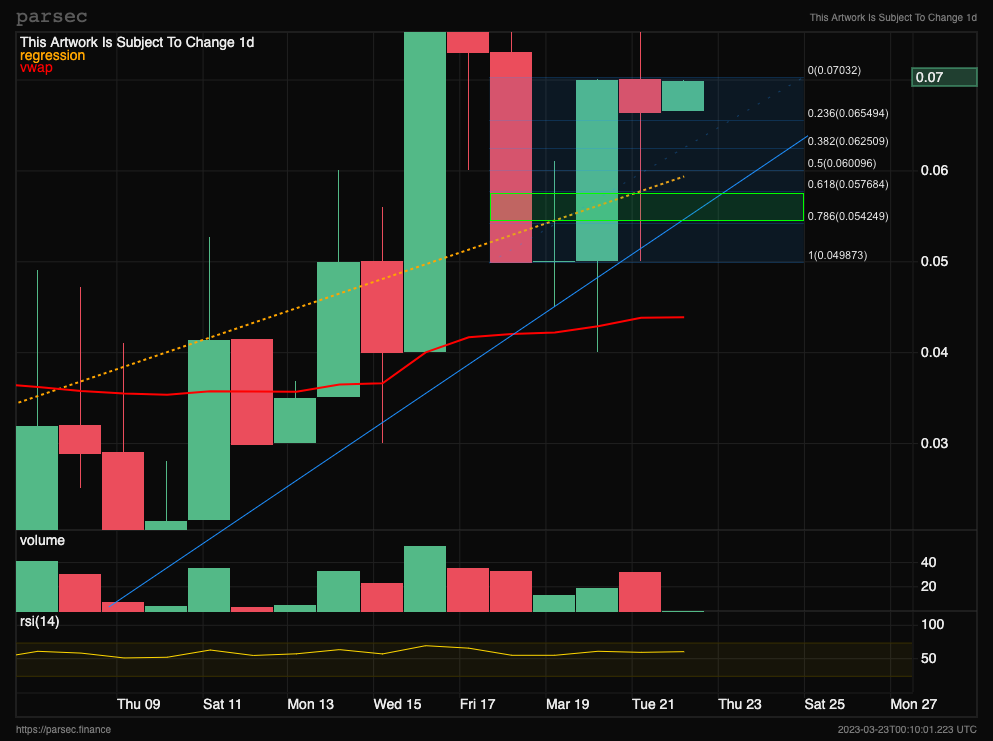
Task: Click the 0.03 price axis label
Action: pyautogui.click(x=934, y=443)
